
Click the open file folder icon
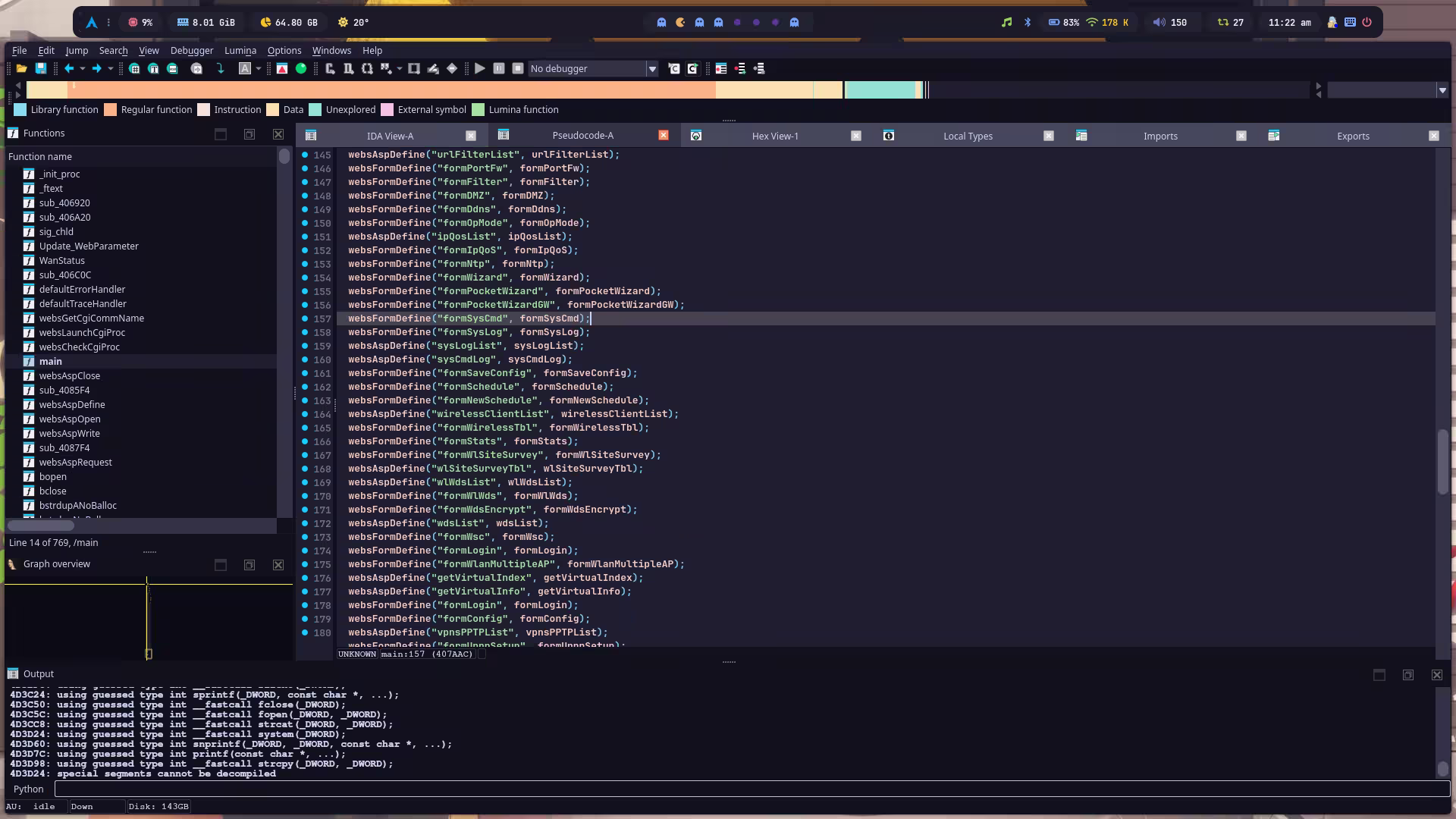point(21,69)
